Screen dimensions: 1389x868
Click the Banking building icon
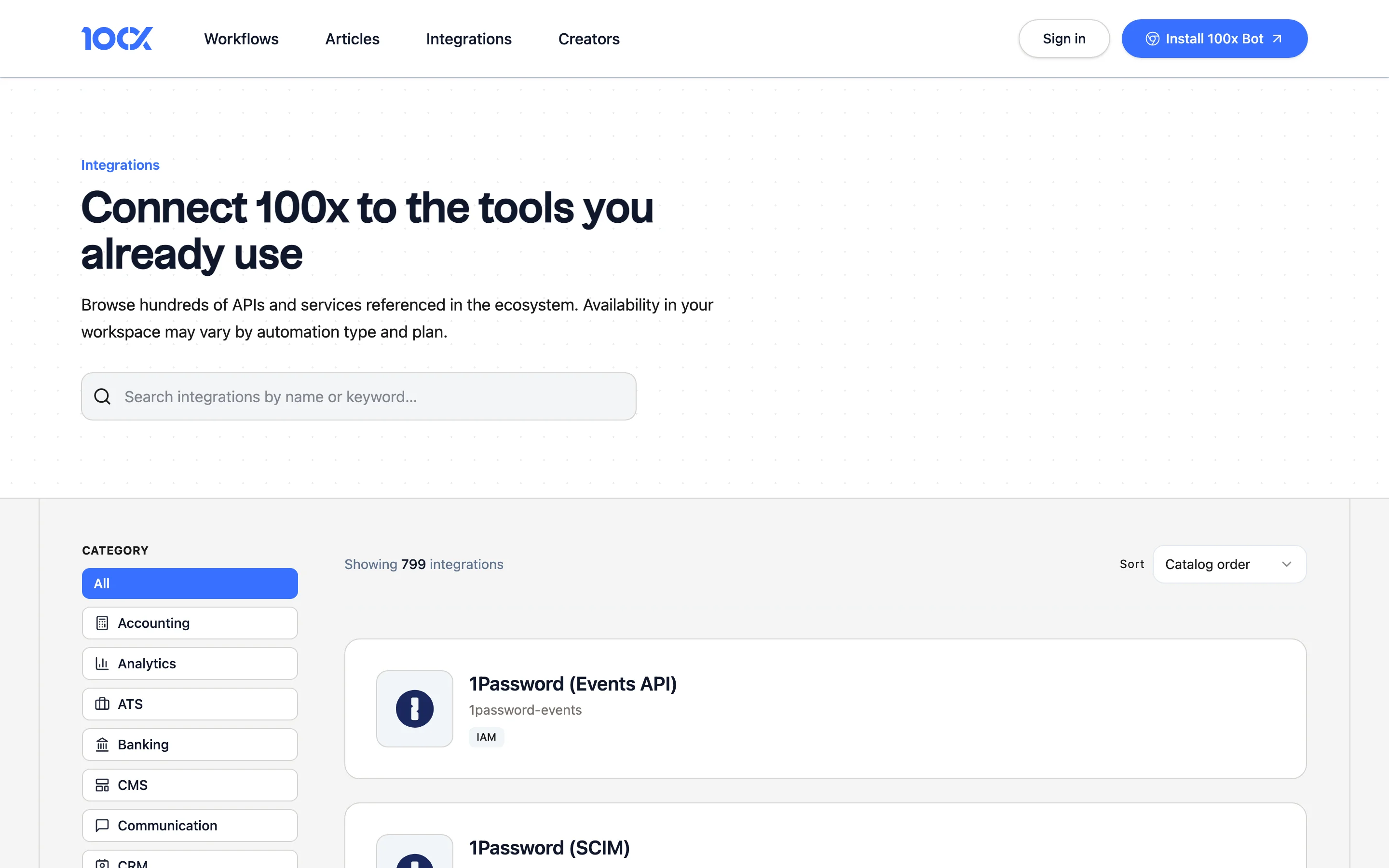[102, 744]
